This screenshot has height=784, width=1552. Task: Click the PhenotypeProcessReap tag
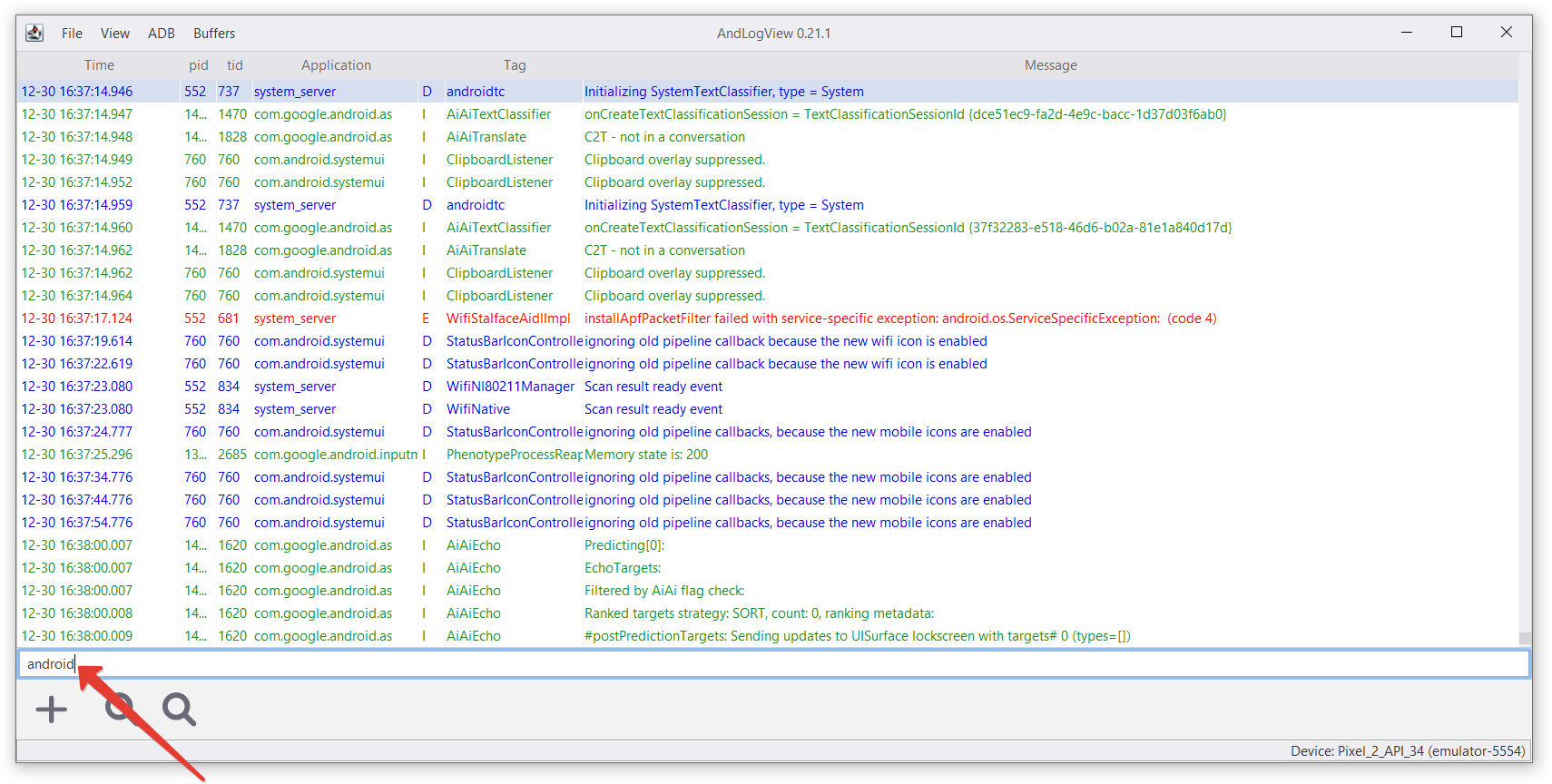point(514,455)
